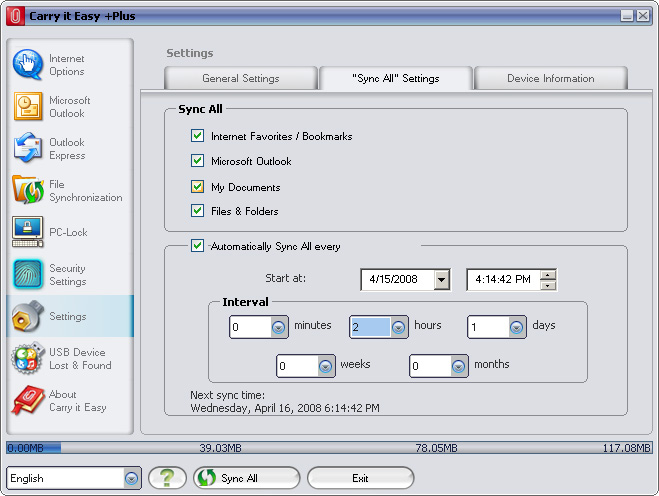Click the Exit button
Image resolution: width=659 pixels, height=496 pixels.
361,478
